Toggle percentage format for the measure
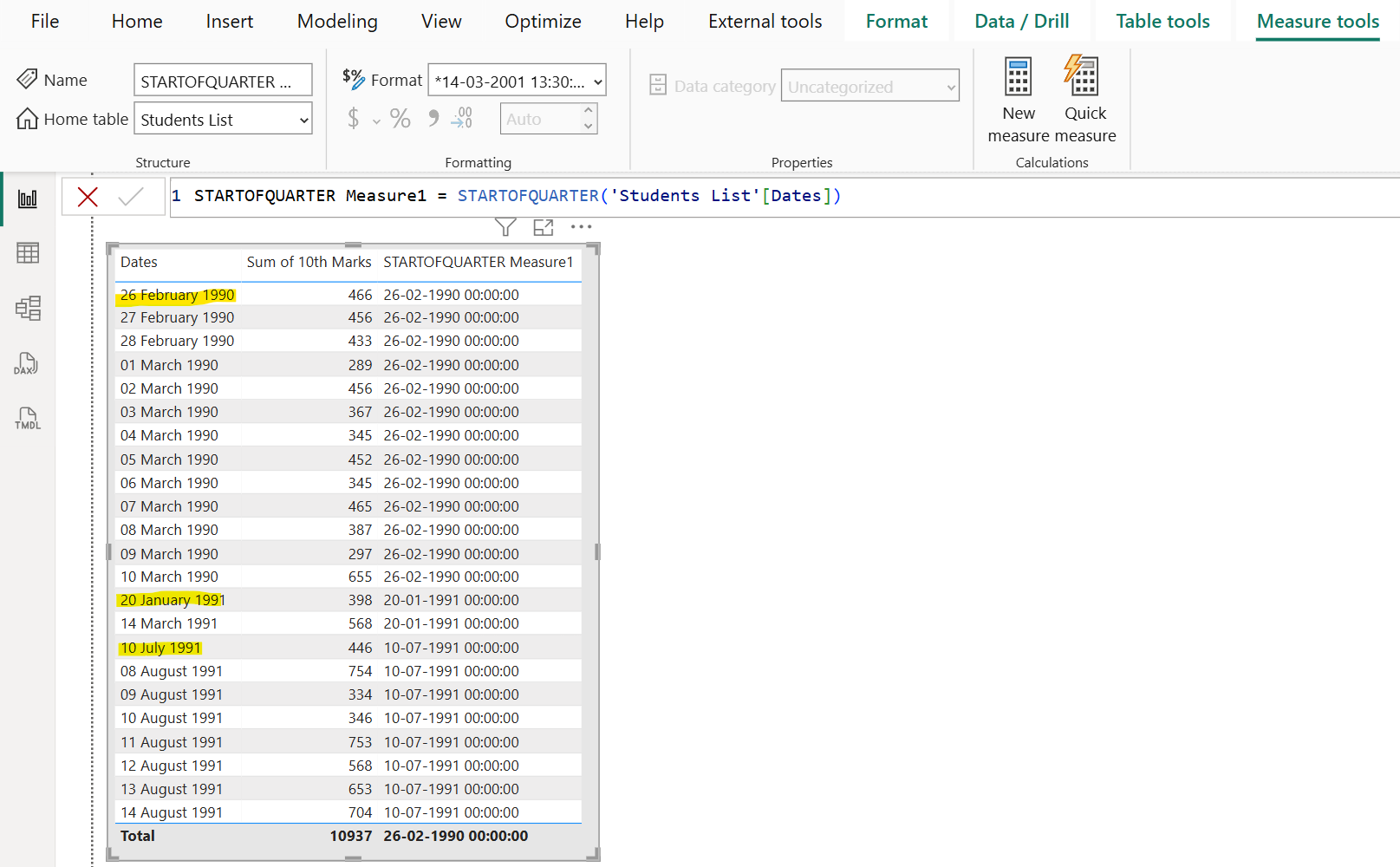1400x867 pixels. (x=400, y=118)
